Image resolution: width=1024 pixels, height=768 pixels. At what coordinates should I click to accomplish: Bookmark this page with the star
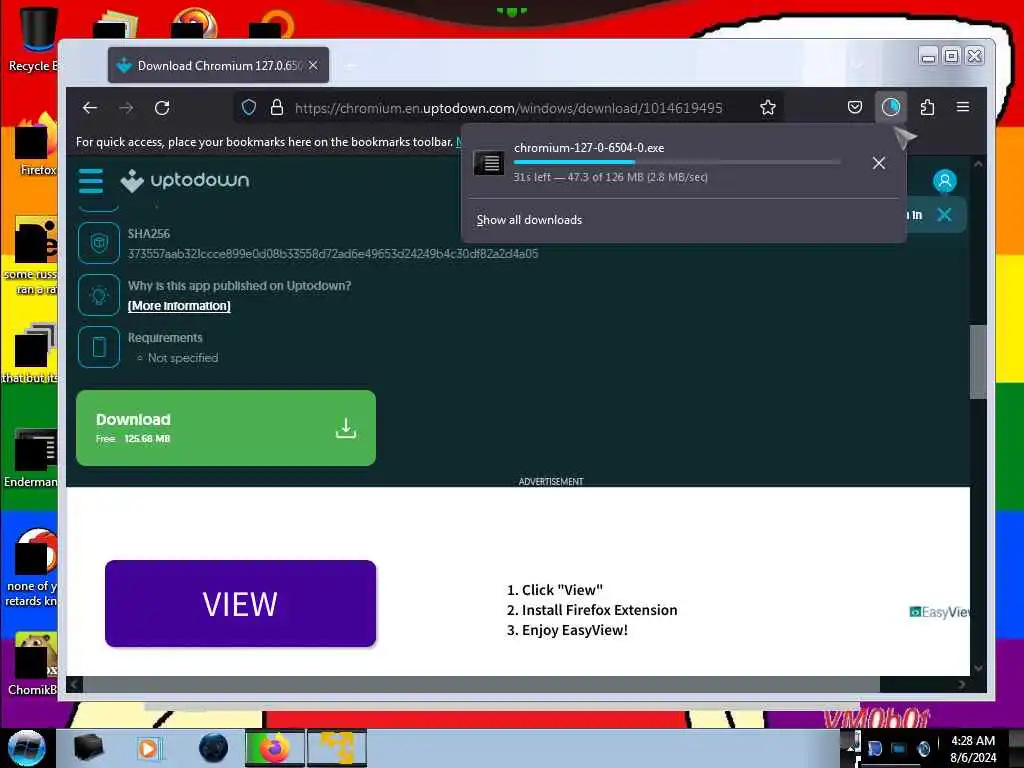point(768,107)
